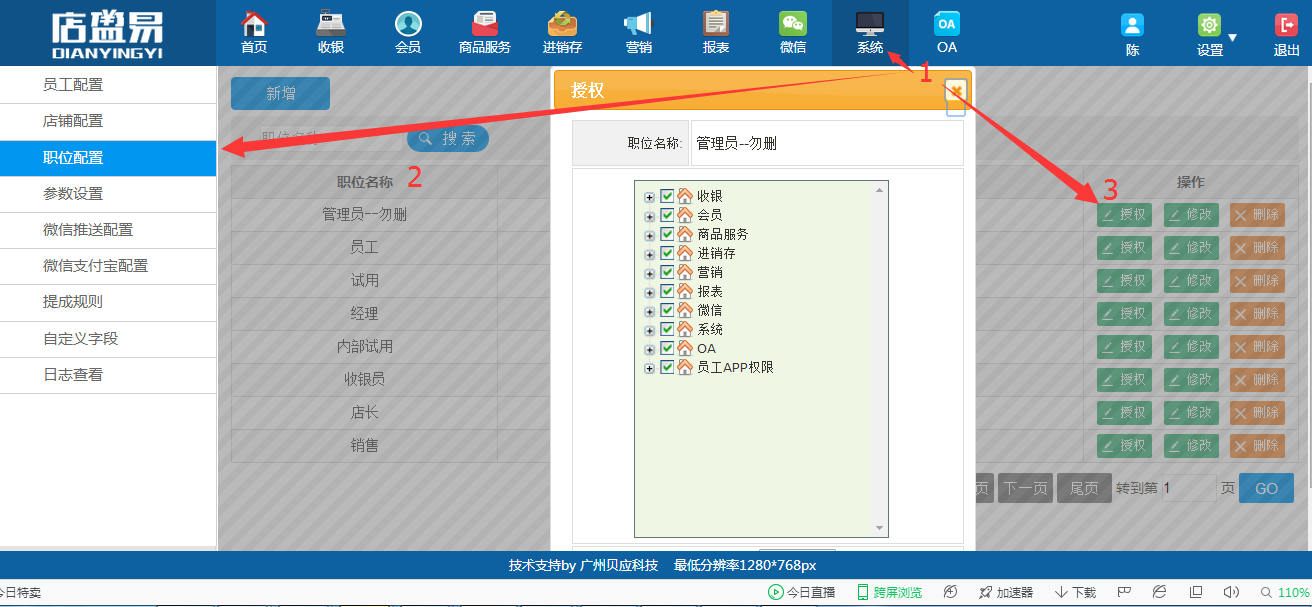1312x607 pixels.
Task: Uncheck the 微信 permission checkbox
Action: [667, 310]
